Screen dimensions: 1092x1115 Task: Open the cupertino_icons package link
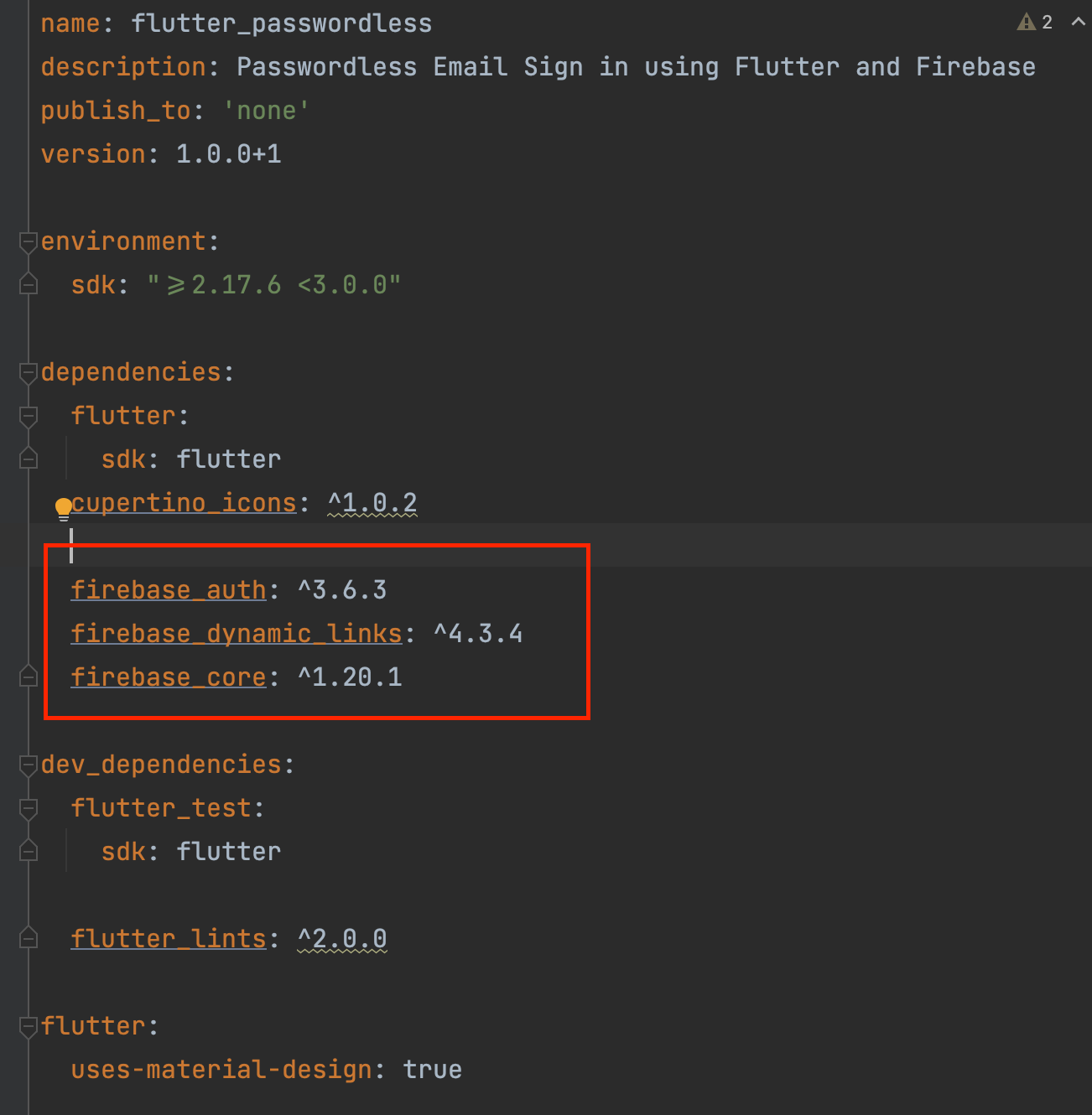click(184, 502)
